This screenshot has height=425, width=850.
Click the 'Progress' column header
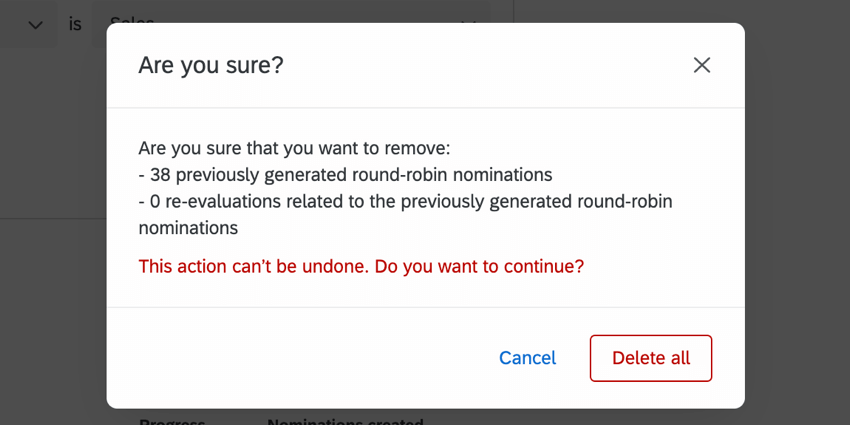pyautogui.click(x=172, y=420)
